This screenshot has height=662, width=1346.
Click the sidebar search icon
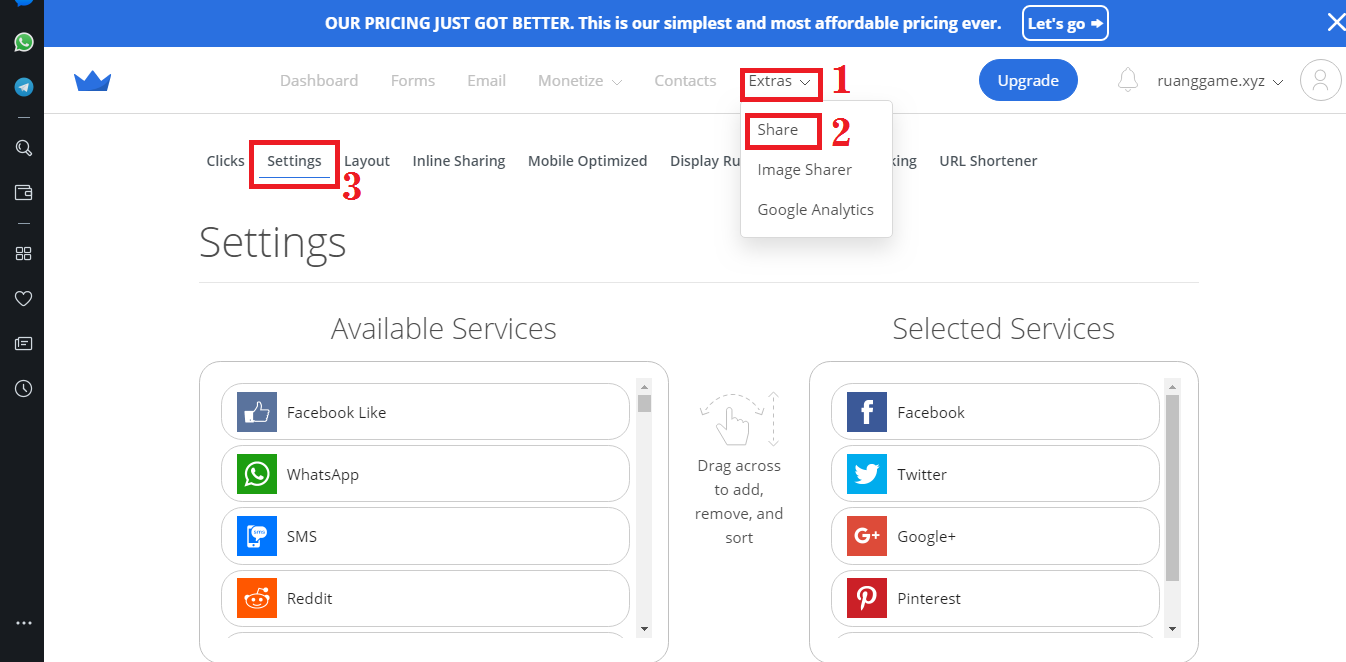click(23, 148)
